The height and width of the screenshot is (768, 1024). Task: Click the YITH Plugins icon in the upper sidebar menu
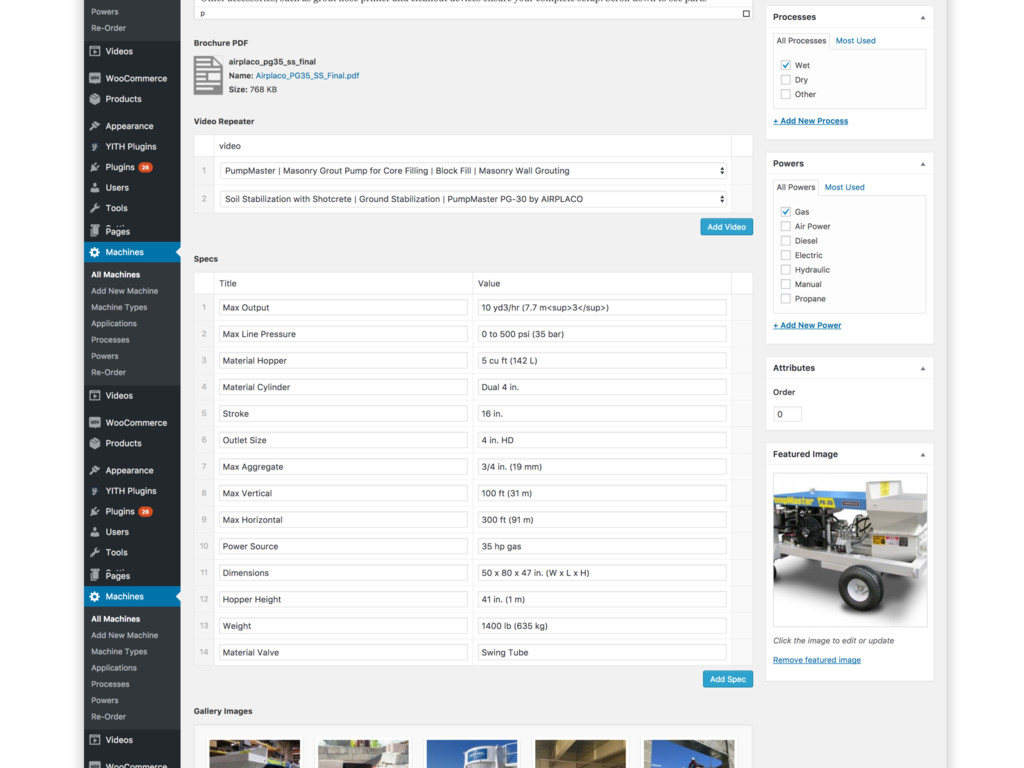tap(95, 147)
